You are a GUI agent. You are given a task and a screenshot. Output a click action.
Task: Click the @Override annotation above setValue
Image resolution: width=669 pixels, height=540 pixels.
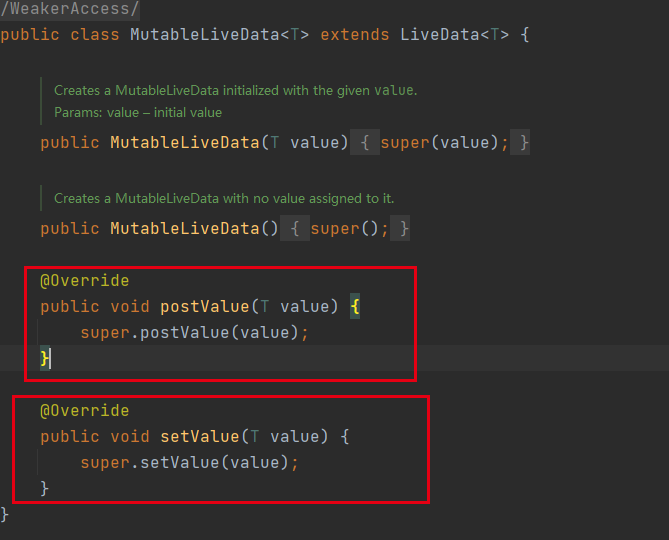coord(84,411)
